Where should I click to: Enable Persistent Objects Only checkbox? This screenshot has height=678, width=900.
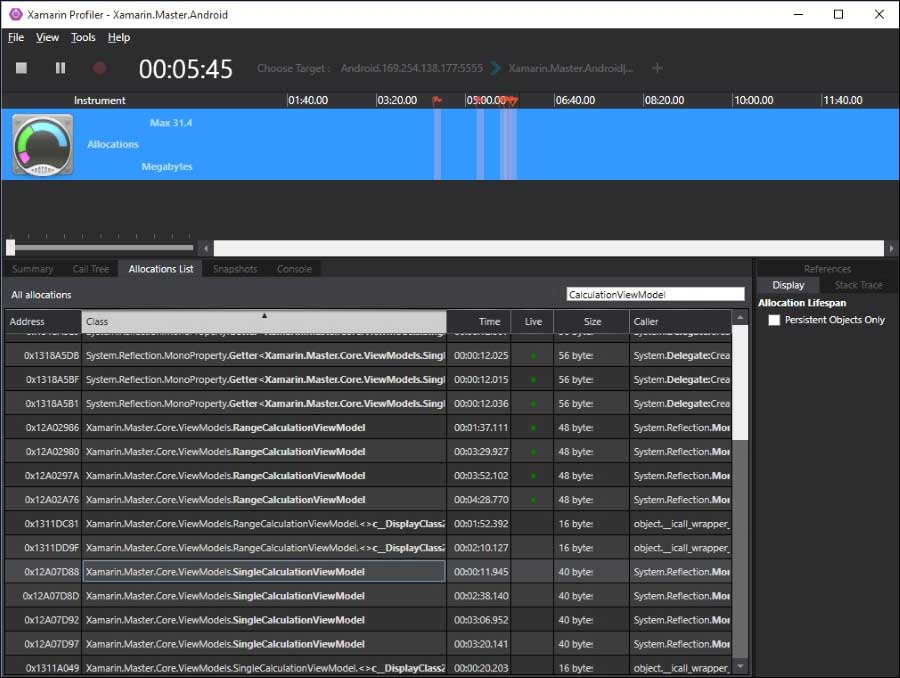pyautogui.click(x=774, y=320)
